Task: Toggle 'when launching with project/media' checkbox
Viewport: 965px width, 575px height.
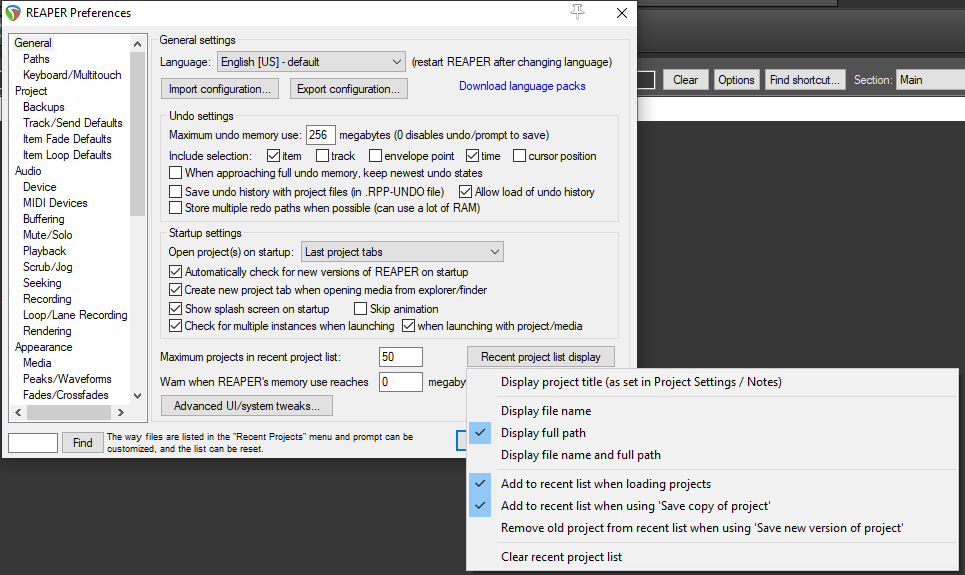Action: 409,326
